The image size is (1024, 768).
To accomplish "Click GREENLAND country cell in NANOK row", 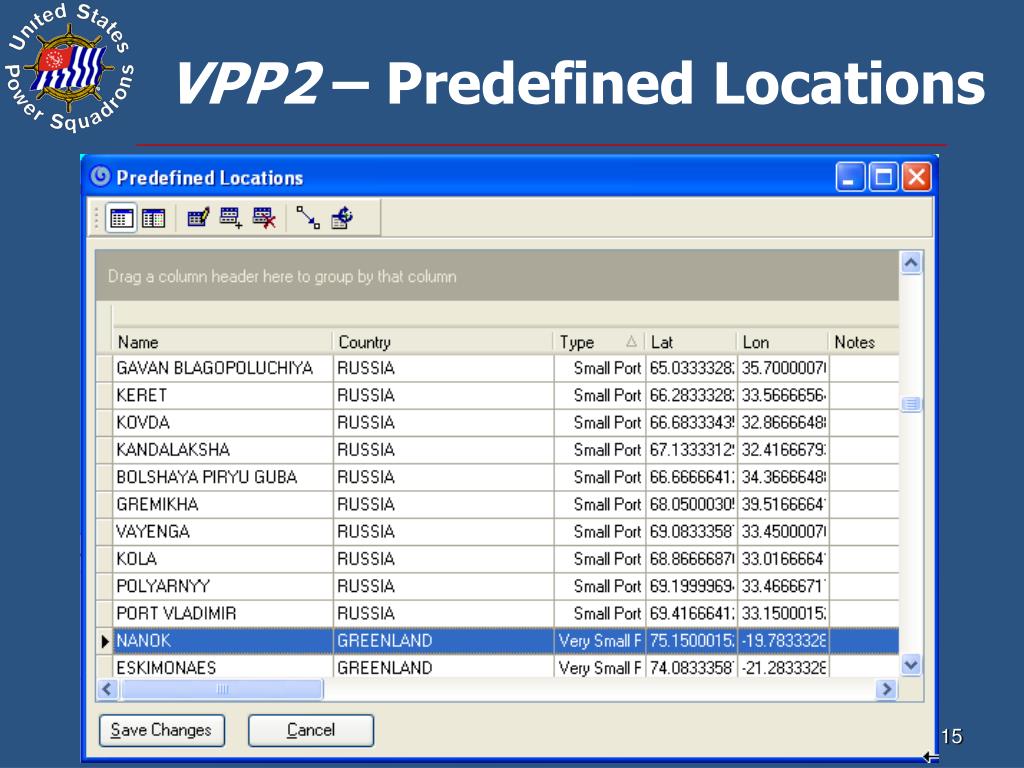I will [443, 641].
